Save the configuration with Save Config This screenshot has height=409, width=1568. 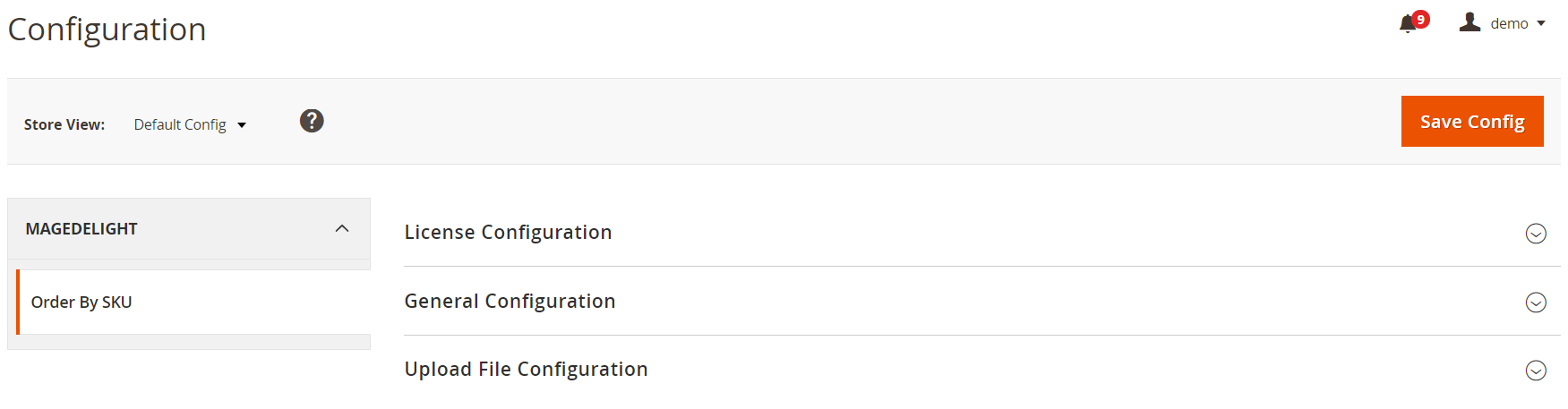(1471, 122)
